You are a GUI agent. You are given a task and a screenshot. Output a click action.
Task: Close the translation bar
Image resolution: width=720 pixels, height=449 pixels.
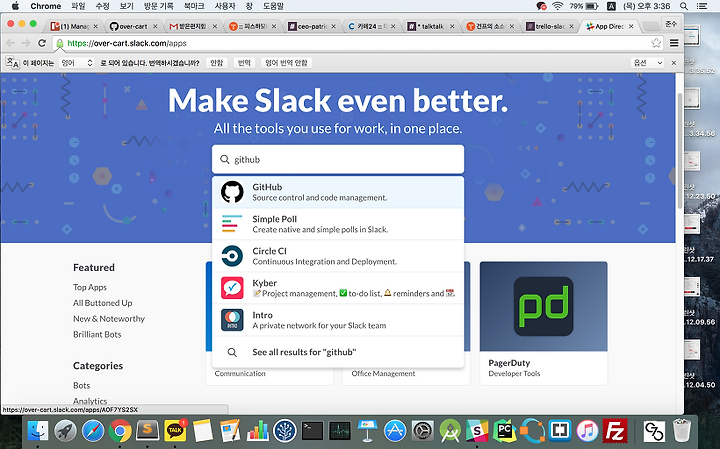click(x=674, y=63)
